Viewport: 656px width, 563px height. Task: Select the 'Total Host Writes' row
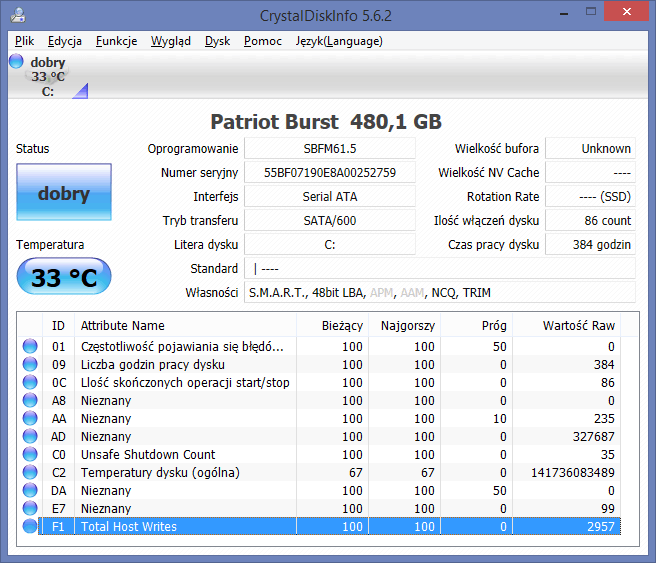tap(320, 526)
